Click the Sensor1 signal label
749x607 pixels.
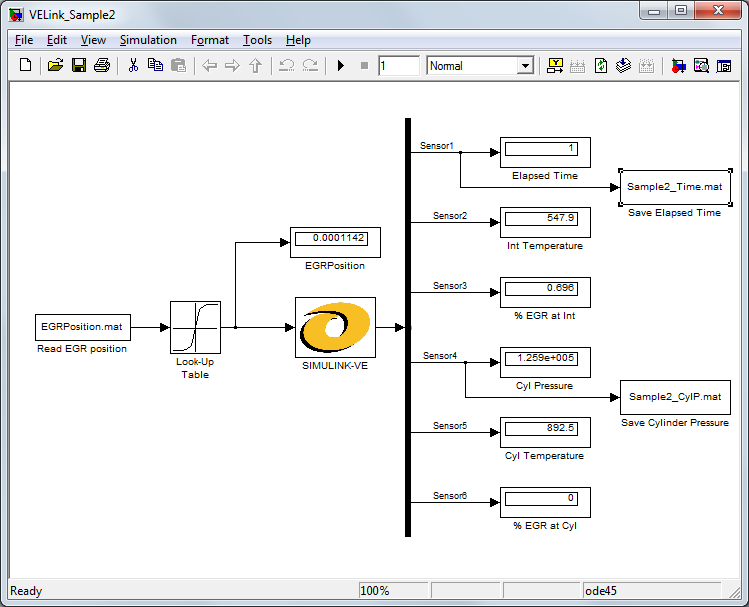[437, 146]
